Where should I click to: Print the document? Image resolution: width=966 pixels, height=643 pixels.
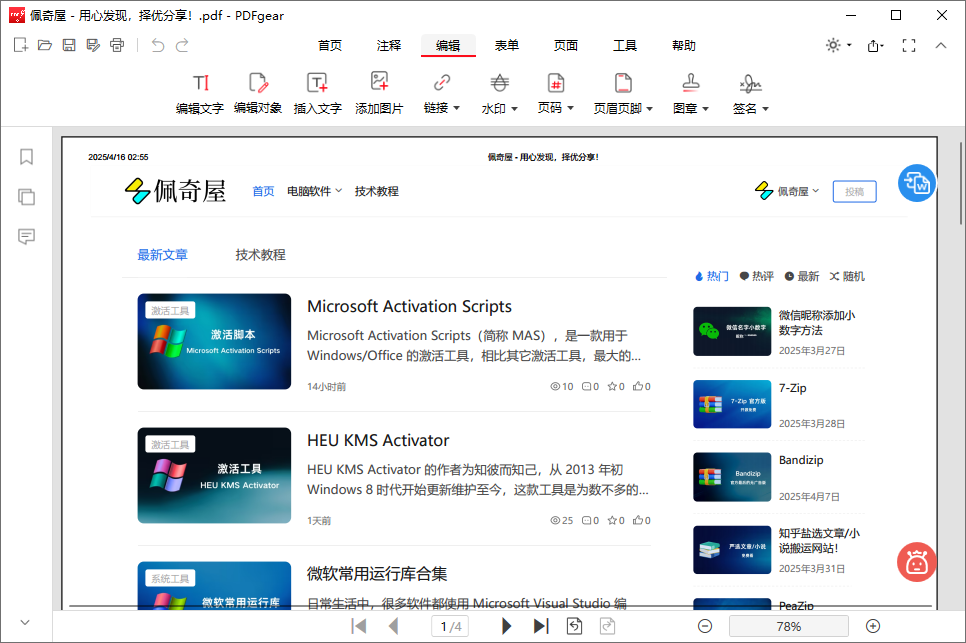pyautogui.click(x=117, y=45)
